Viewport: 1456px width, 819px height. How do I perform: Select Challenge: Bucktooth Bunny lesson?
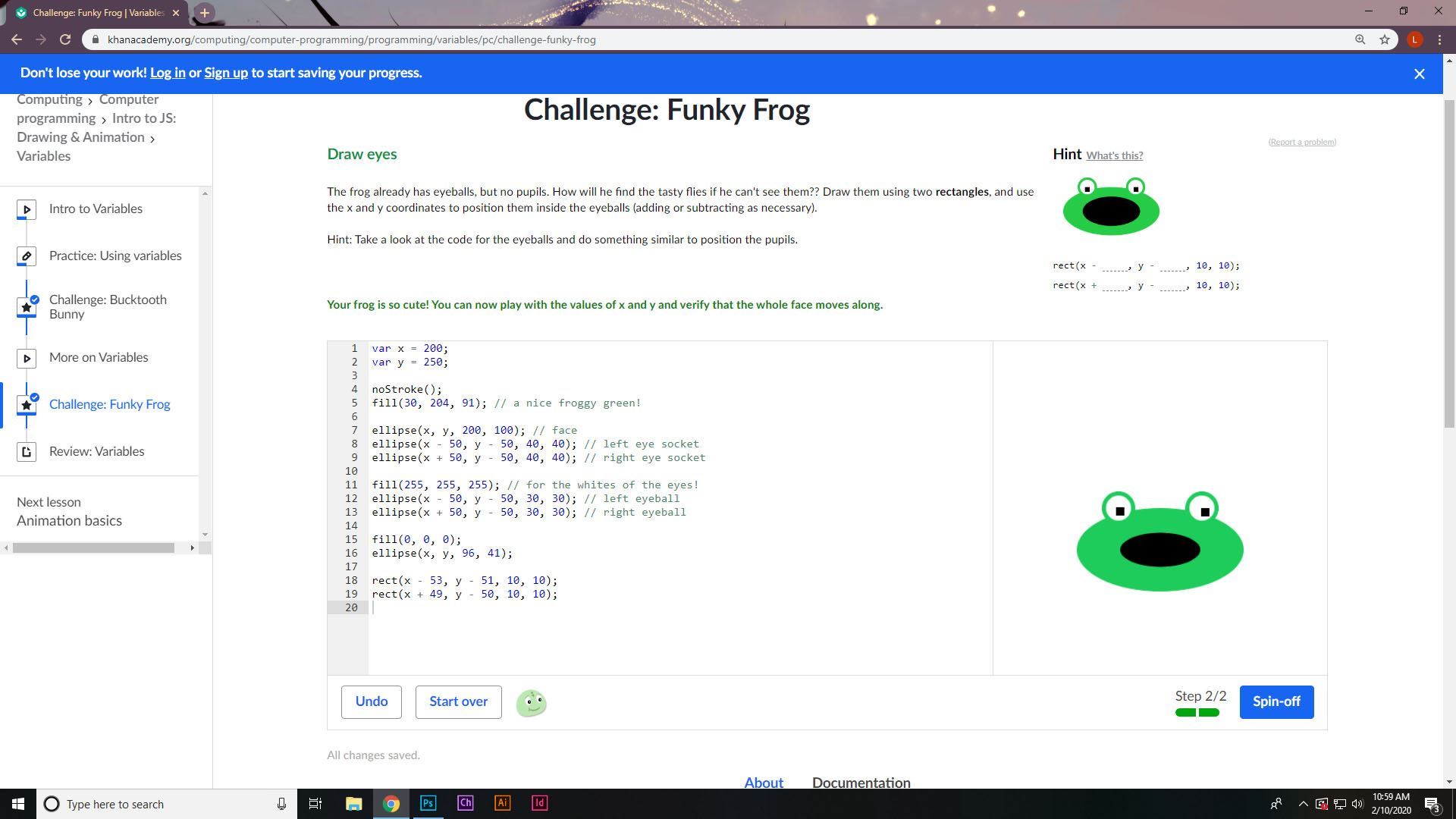coord(108,307)
